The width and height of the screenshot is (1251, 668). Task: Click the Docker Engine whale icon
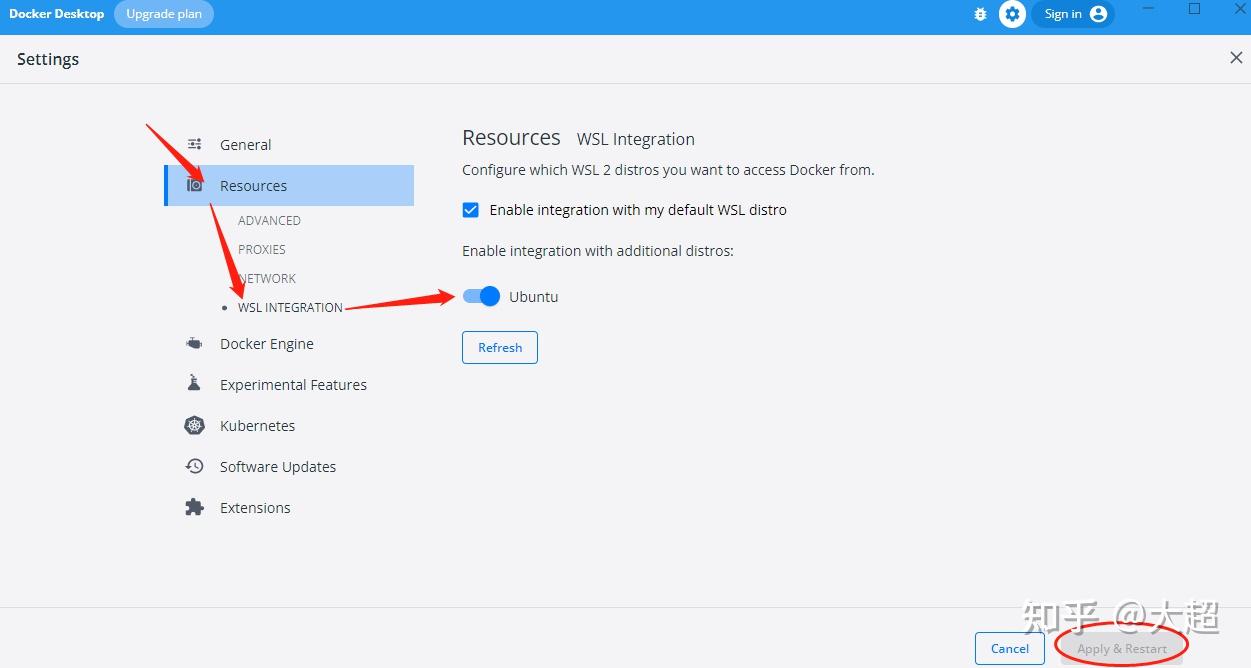pos(194,342)
